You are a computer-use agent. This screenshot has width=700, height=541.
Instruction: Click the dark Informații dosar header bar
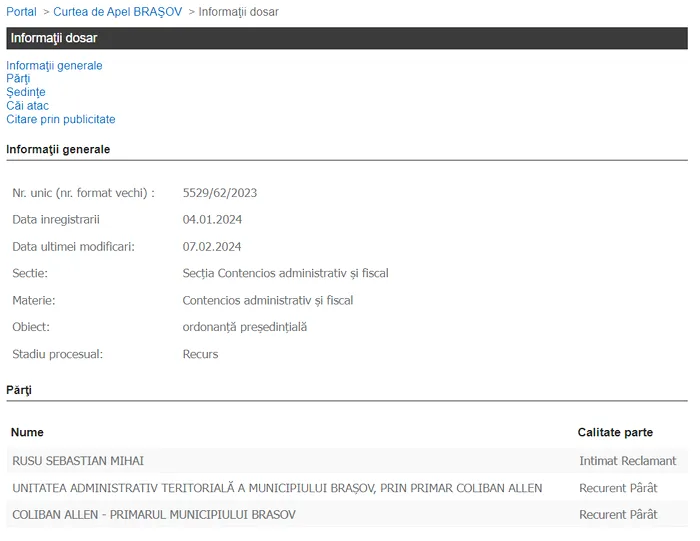346,38
